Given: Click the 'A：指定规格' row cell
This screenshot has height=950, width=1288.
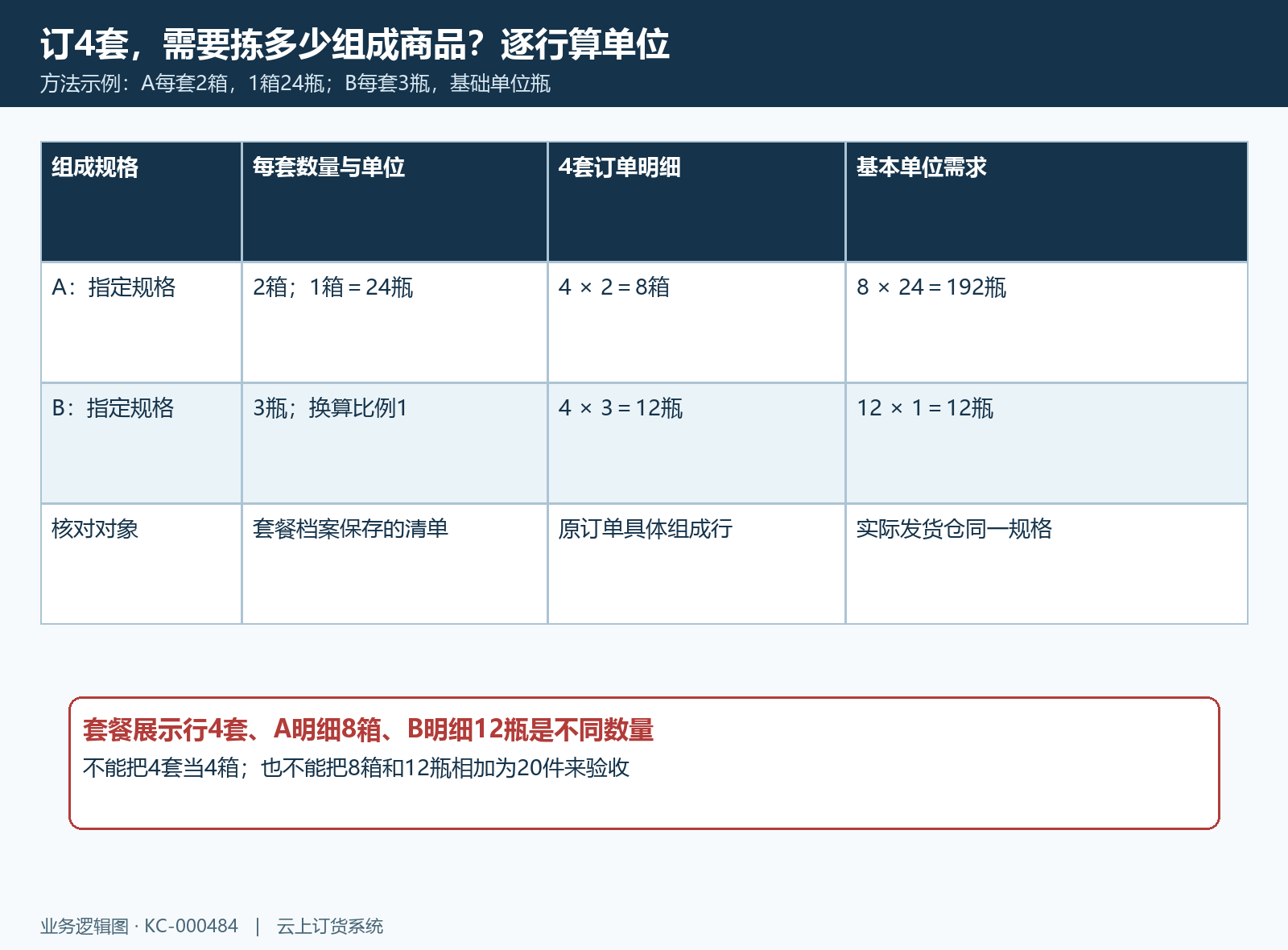Looking at the screenshot, I should 142,323.
